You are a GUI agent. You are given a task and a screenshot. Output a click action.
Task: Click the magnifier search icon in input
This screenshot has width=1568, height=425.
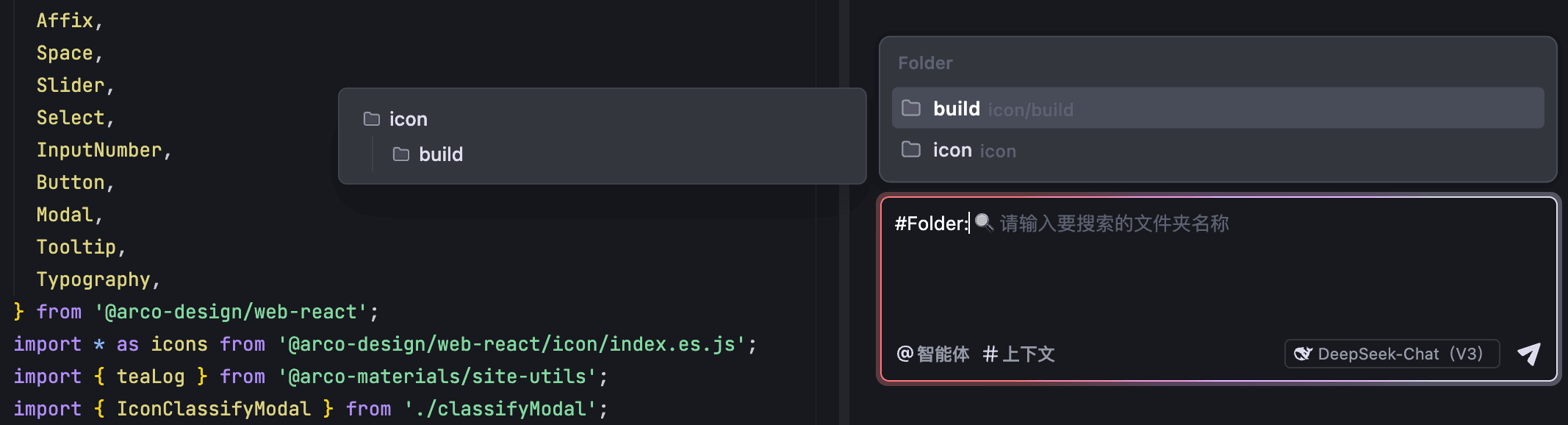pyautogui.click(x=984, y=222)
